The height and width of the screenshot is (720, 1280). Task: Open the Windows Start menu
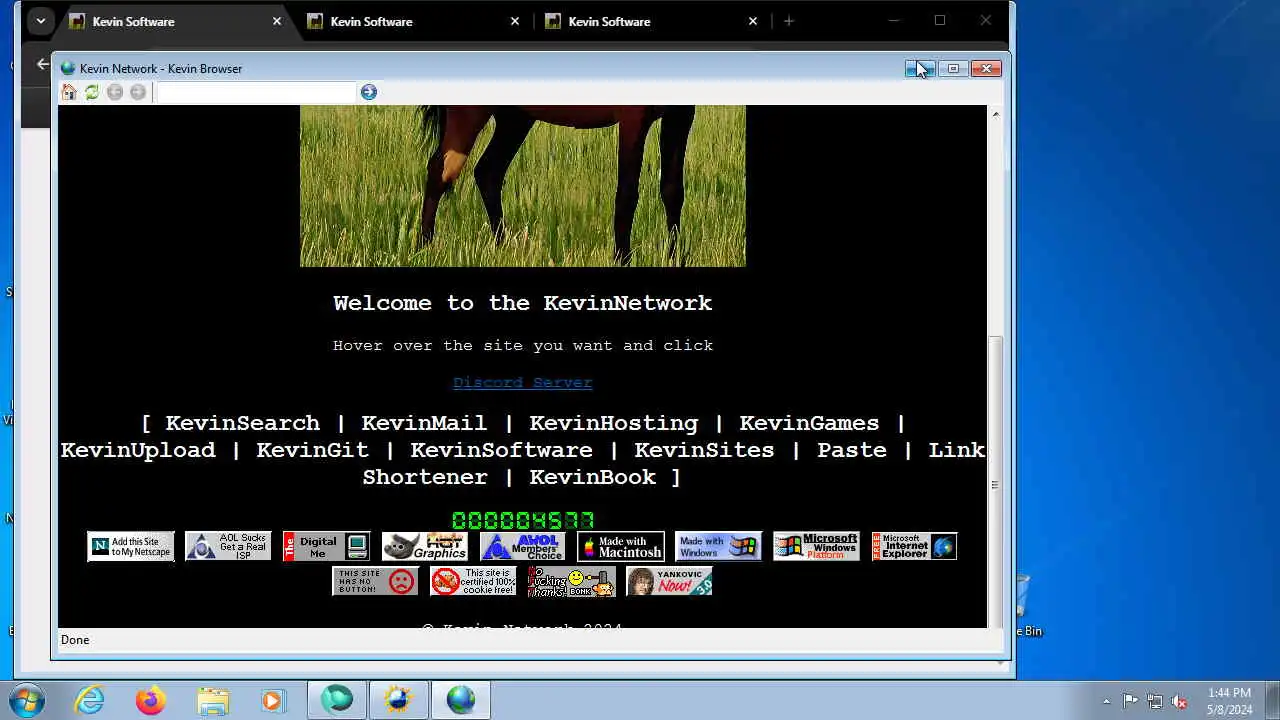26,700
